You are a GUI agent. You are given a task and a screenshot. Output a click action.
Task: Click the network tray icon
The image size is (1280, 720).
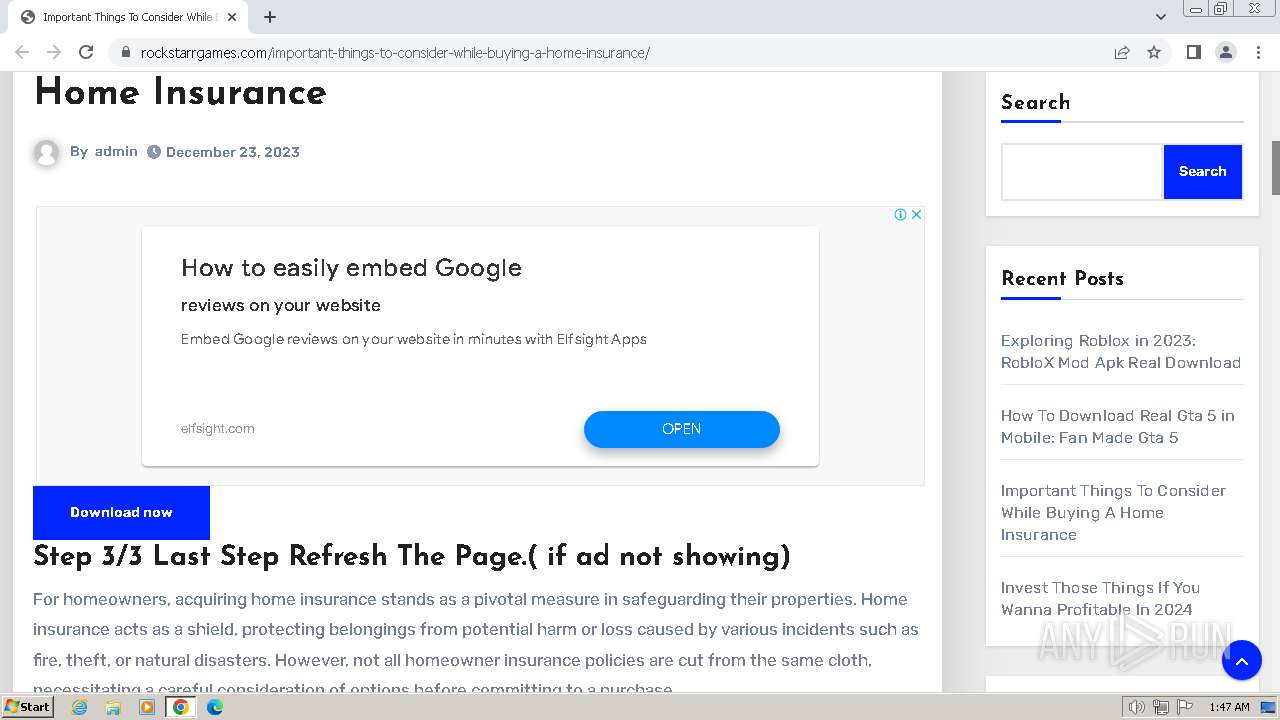pos(1160,707)
